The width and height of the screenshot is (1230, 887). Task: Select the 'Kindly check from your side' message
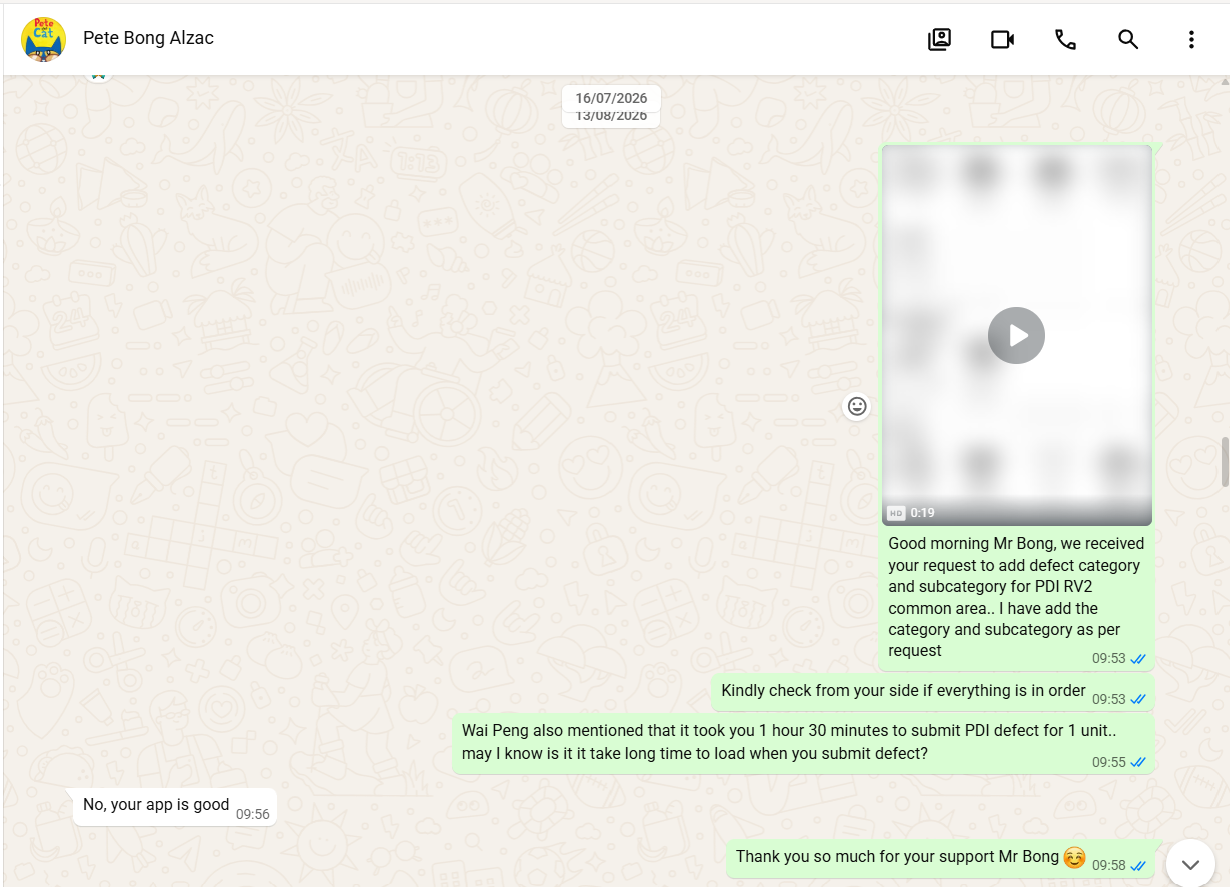coord(933,692)
